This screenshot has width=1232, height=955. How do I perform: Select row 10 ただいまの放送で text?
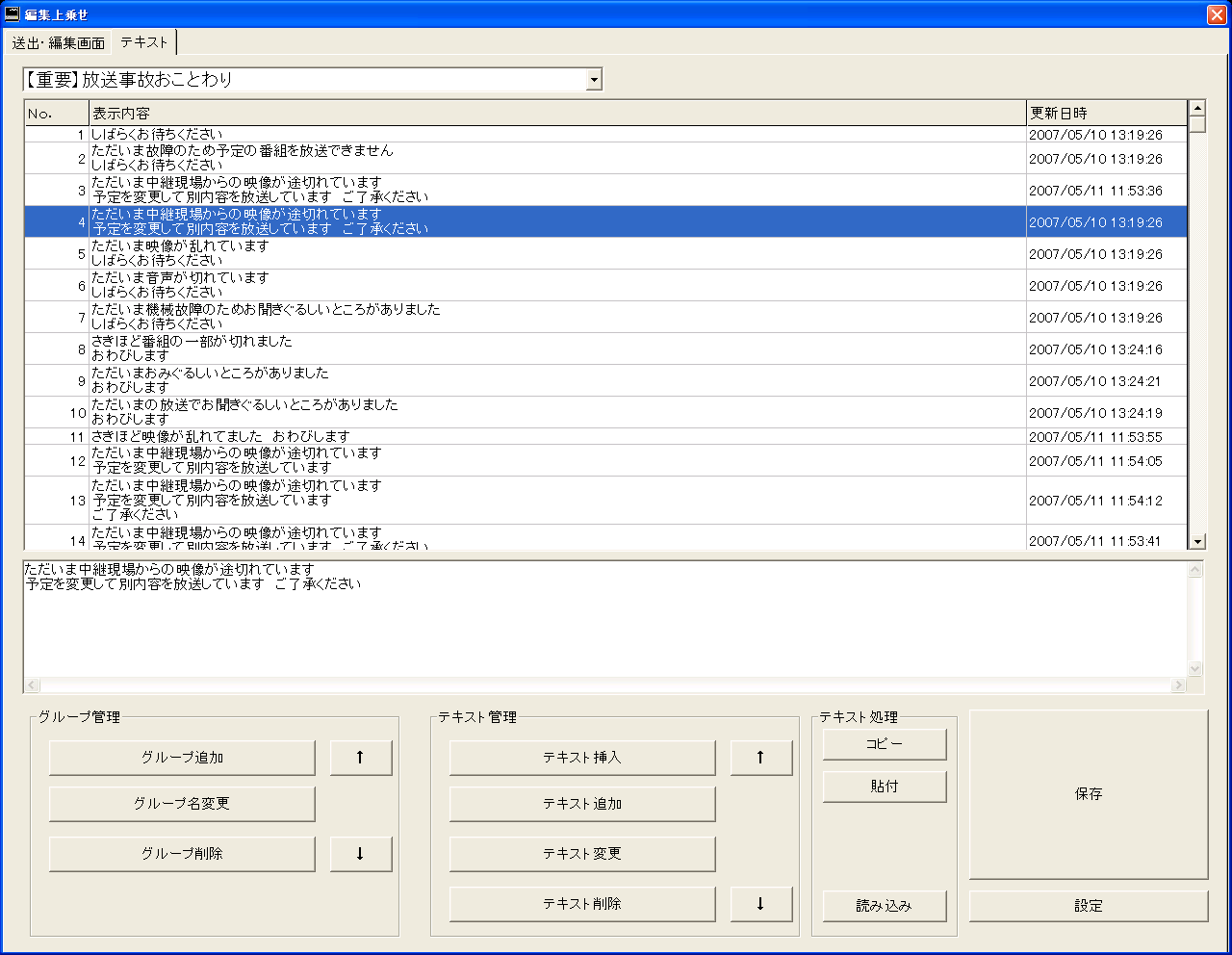click(x=605, y=412)
